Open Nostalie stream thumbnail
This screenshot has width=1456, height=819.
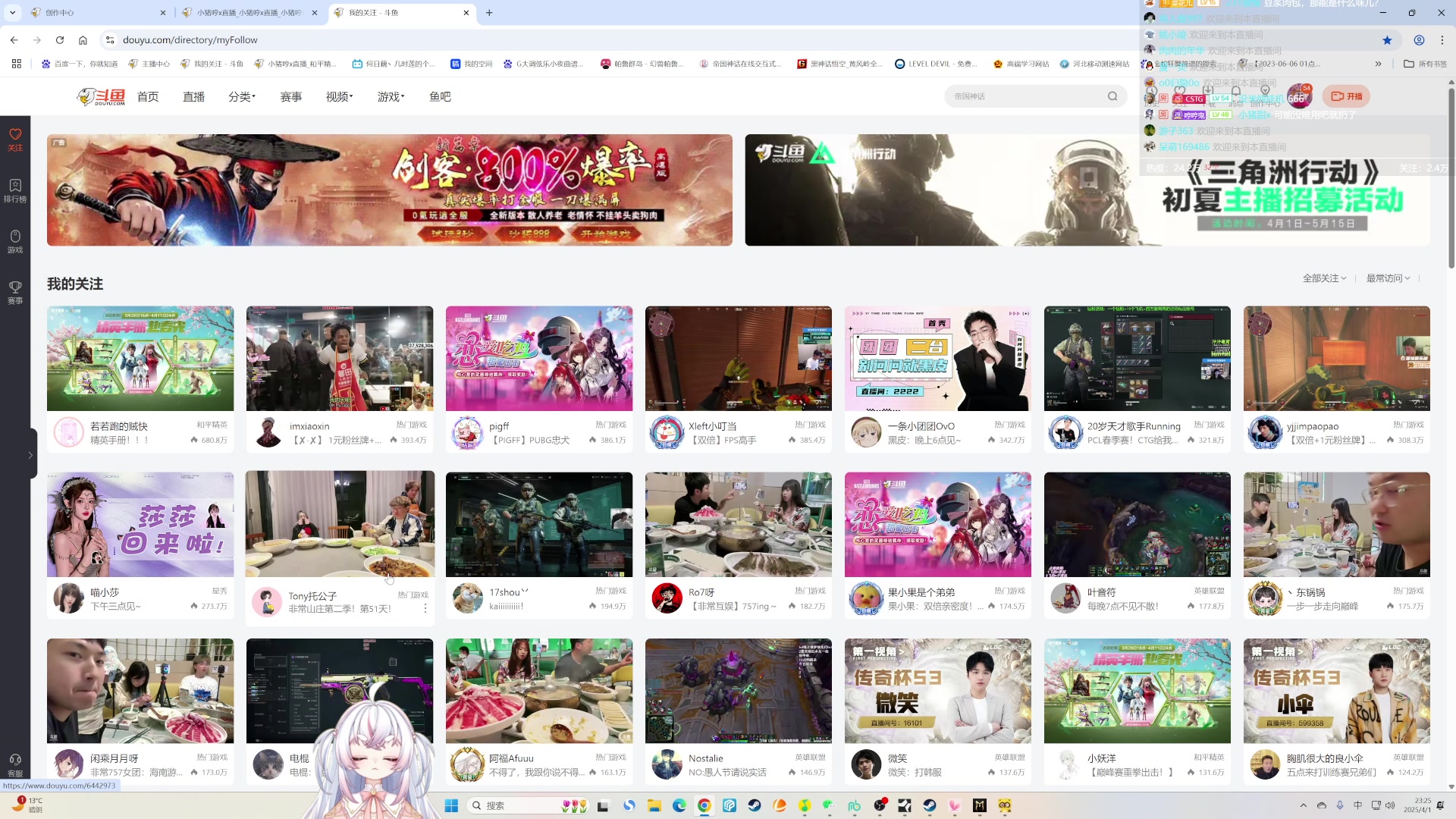pyautogui.click(x=739, y=691)
